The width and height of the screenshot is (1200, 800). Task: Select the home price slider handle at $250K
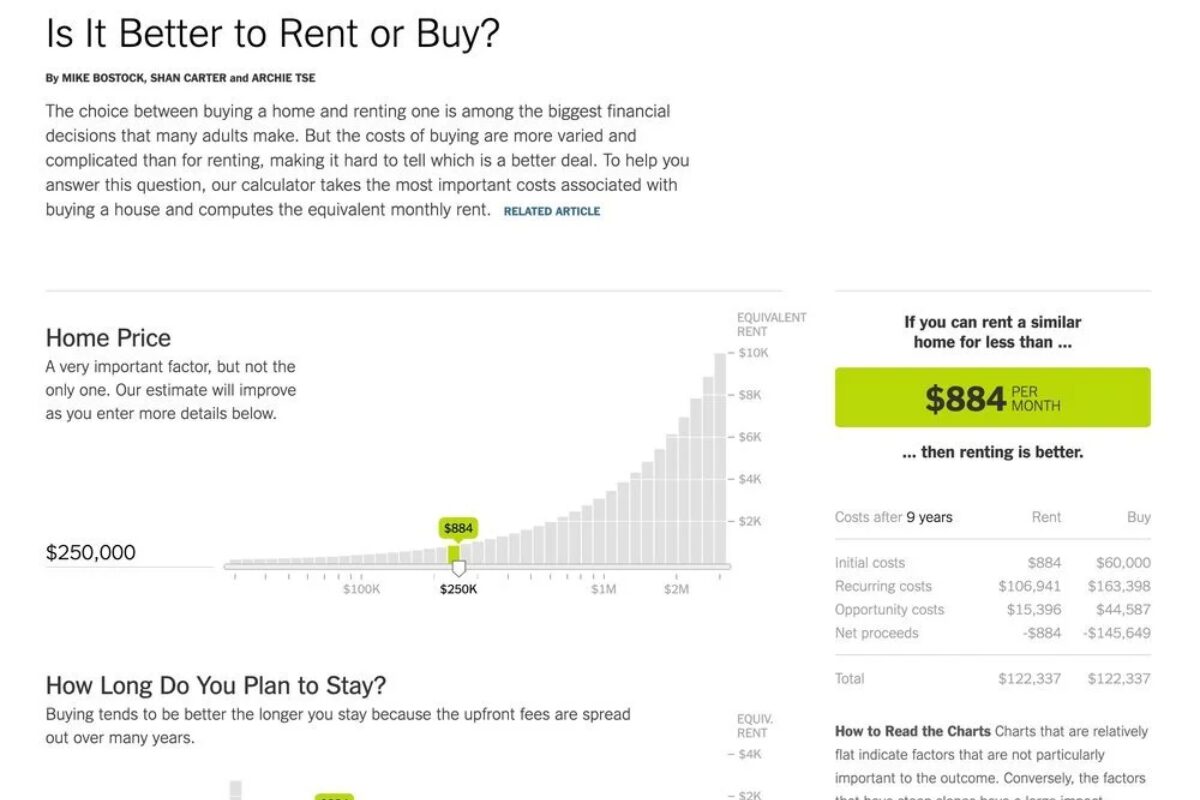tap(458, 567)
